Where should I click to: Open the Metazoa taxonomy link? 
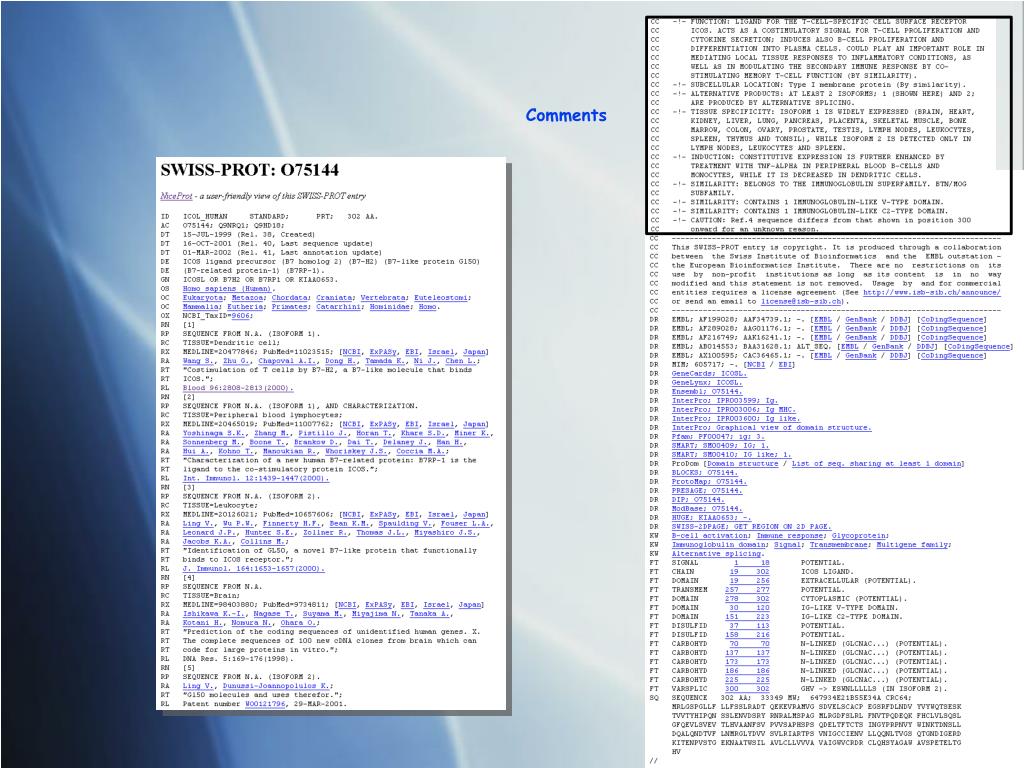coord(247,298)
